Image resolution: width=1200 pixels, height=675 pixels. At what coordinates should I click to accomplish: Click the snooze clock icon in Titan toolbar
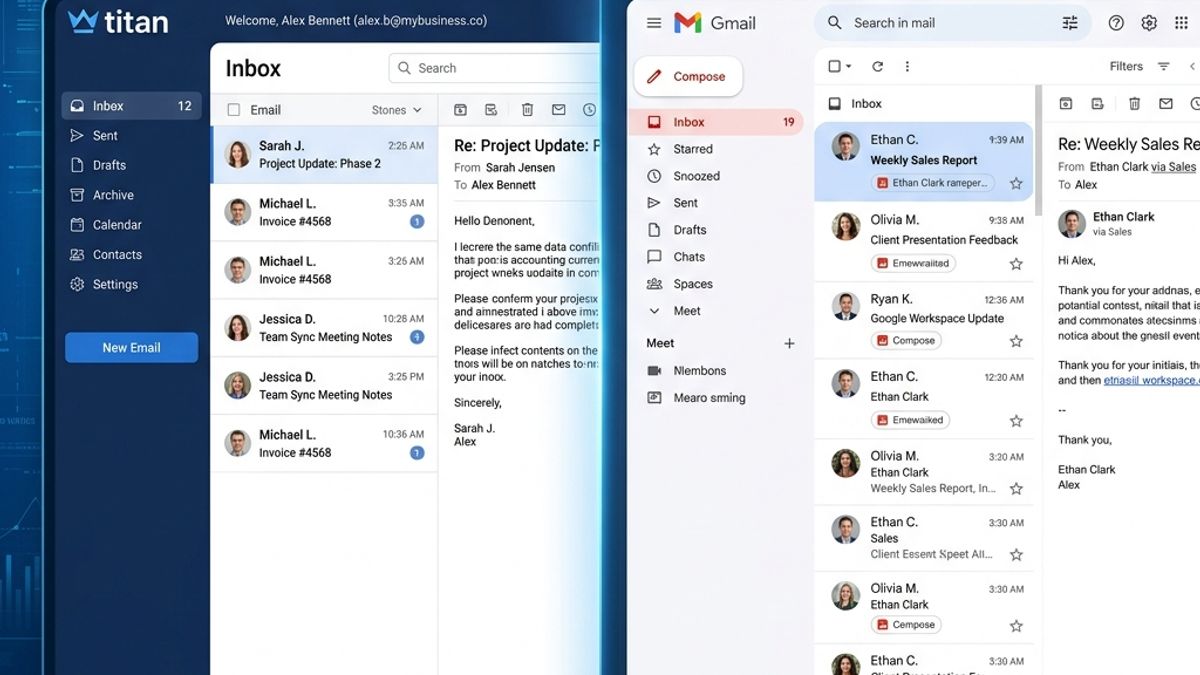tap(590, 110)
